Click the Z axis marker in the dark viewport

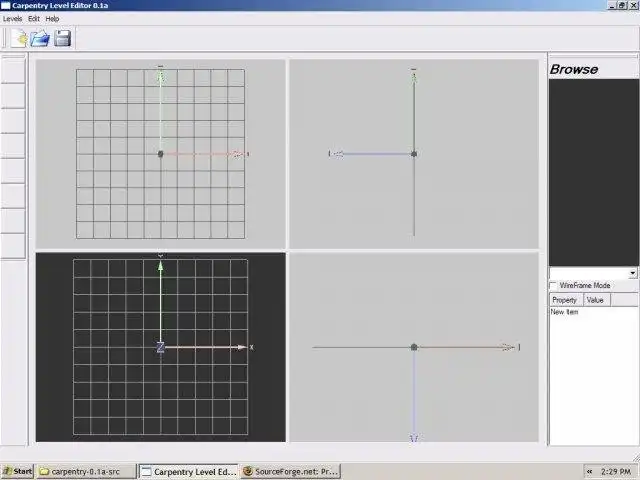[160, 347]
